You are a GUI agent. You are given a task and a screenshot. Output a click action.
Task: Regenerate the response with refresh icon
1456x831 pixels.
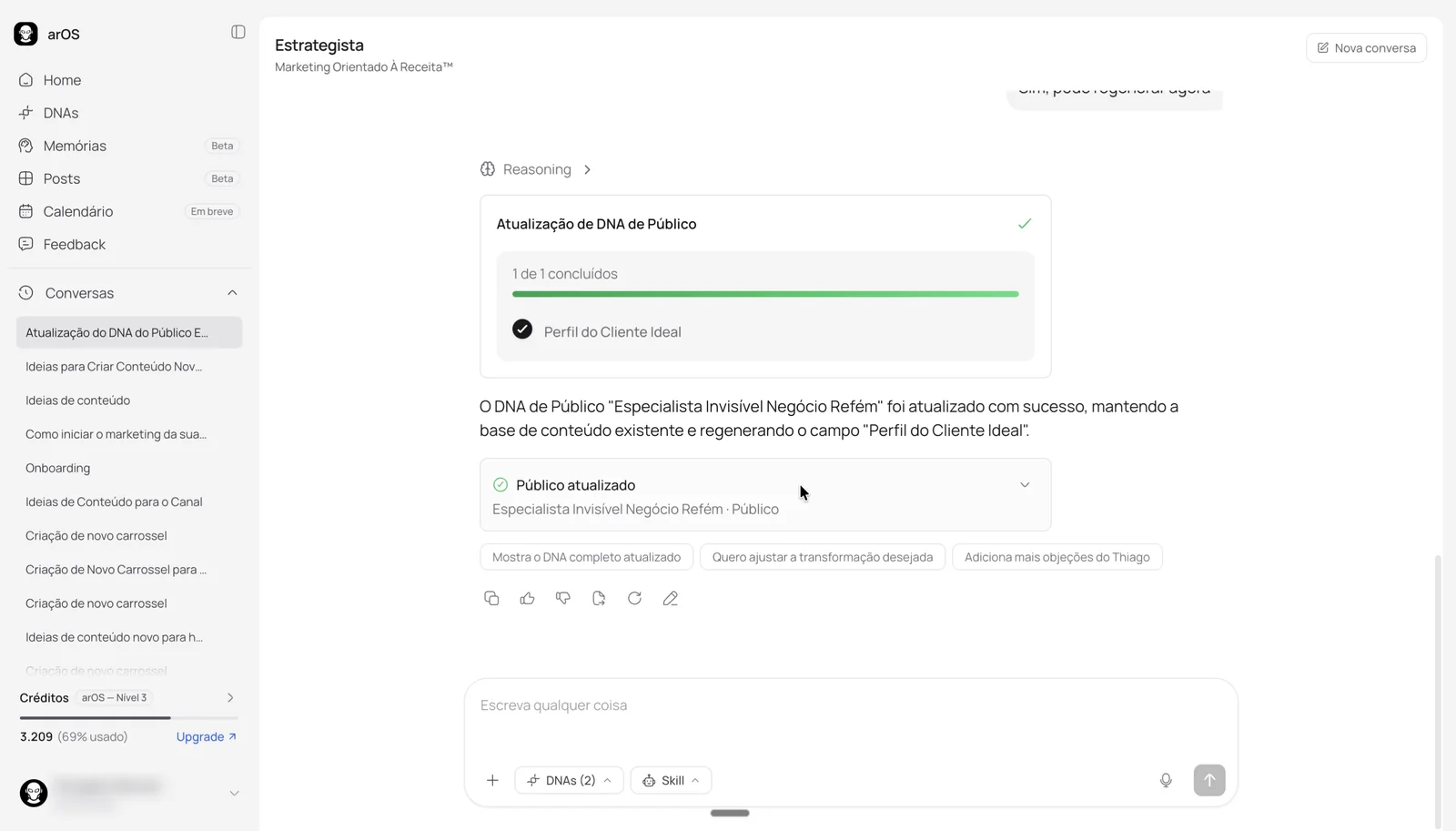pos(634,598)
